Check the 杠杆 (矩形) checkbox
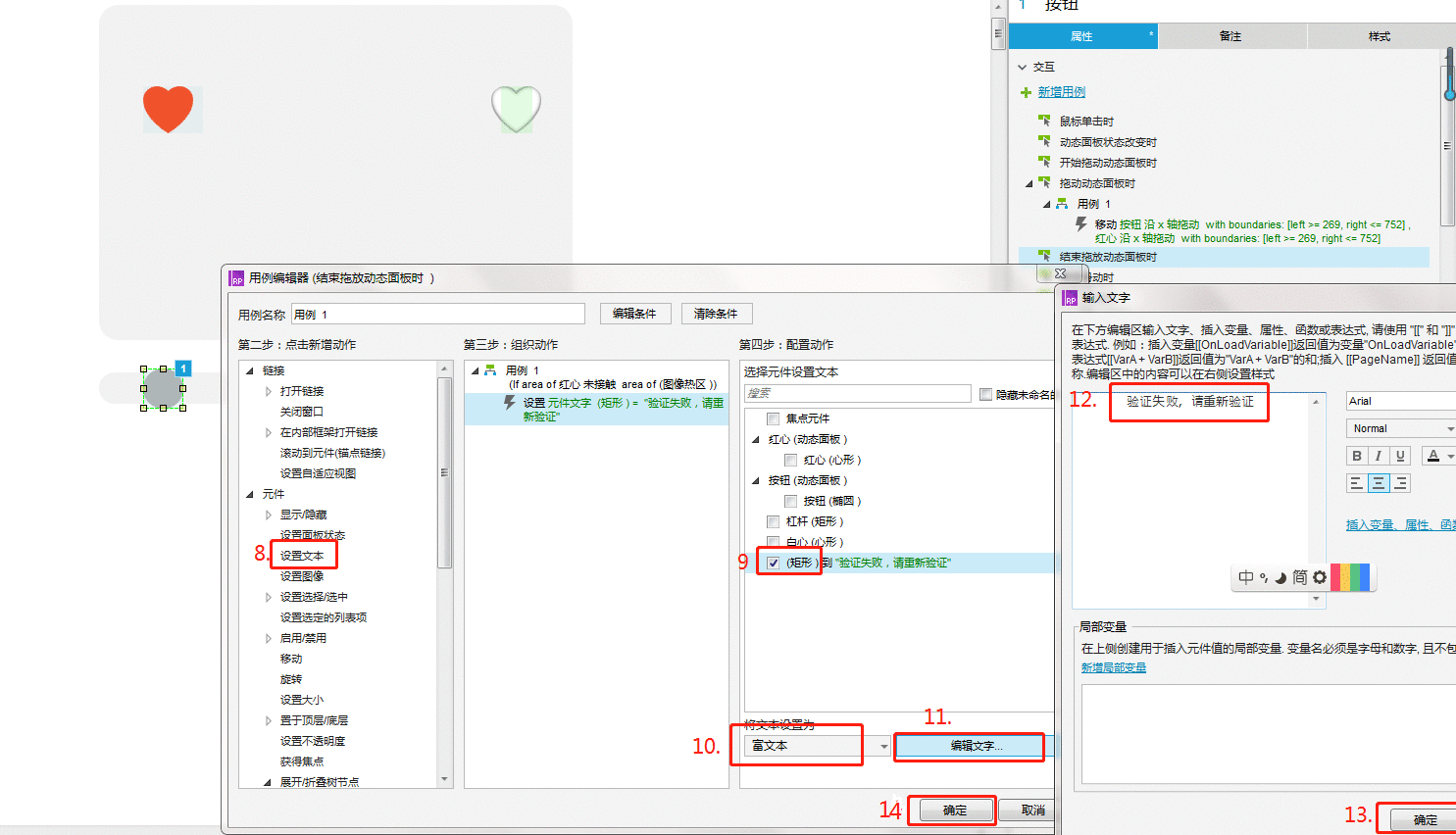 coord(774,521)
